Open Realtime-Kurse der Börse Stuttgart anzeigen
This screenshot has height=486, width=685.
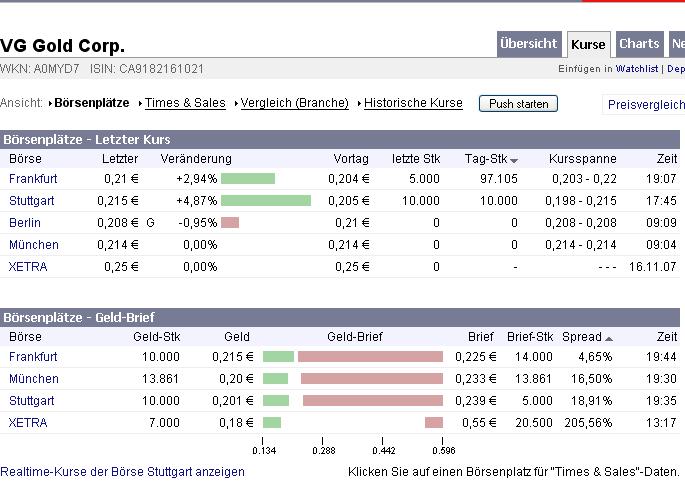coord(122,472)
